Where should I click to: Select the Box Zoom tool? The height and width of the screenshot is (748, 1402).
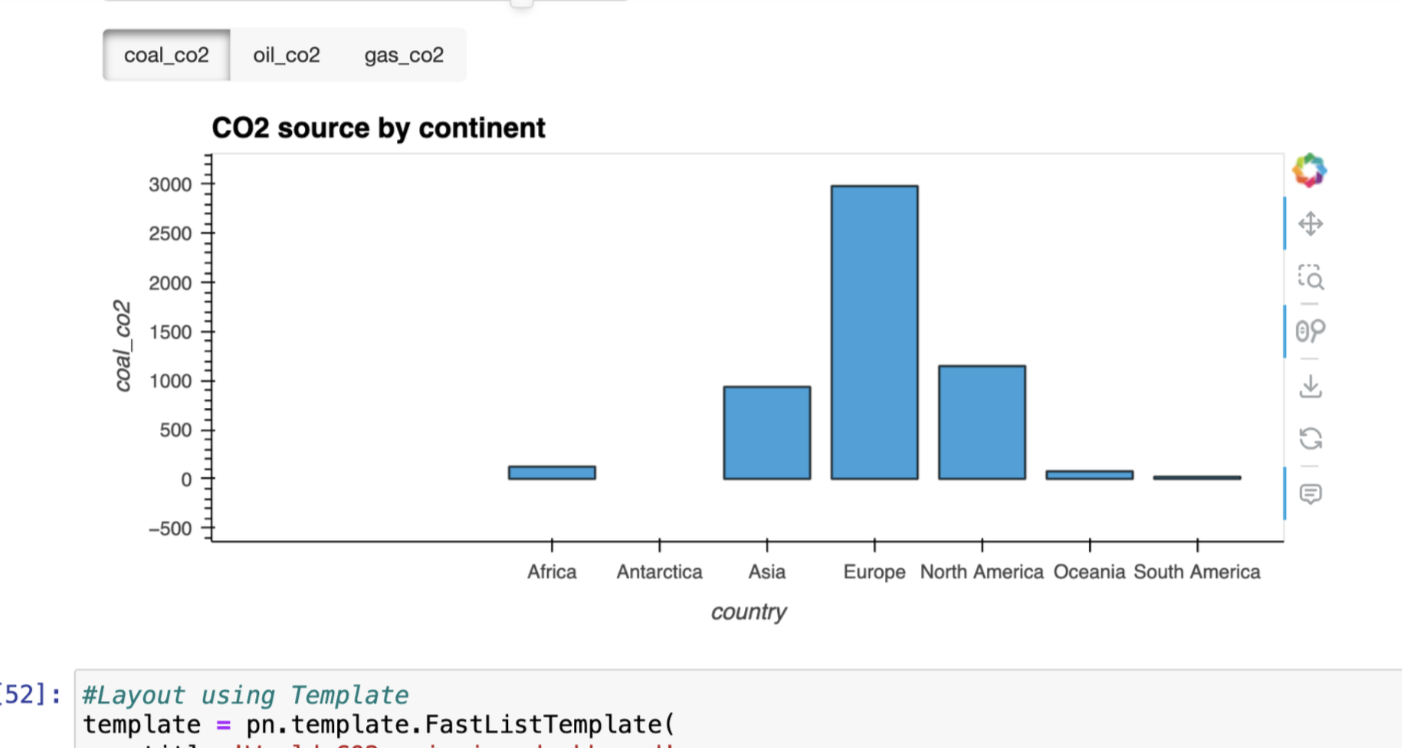click(x=1310, y=277)
